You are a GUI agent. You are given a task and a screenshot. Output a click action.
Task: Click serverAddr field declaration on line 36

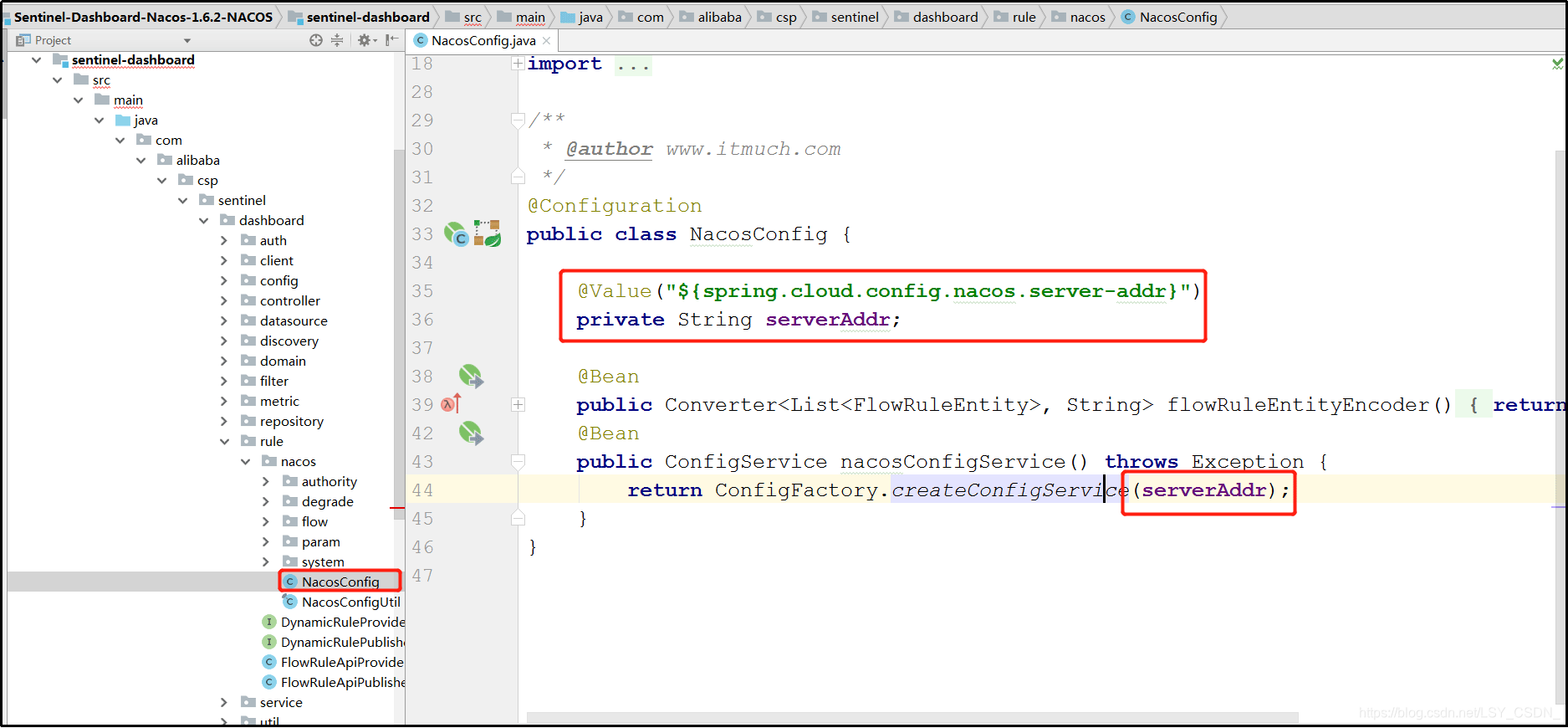click(827, 320)
